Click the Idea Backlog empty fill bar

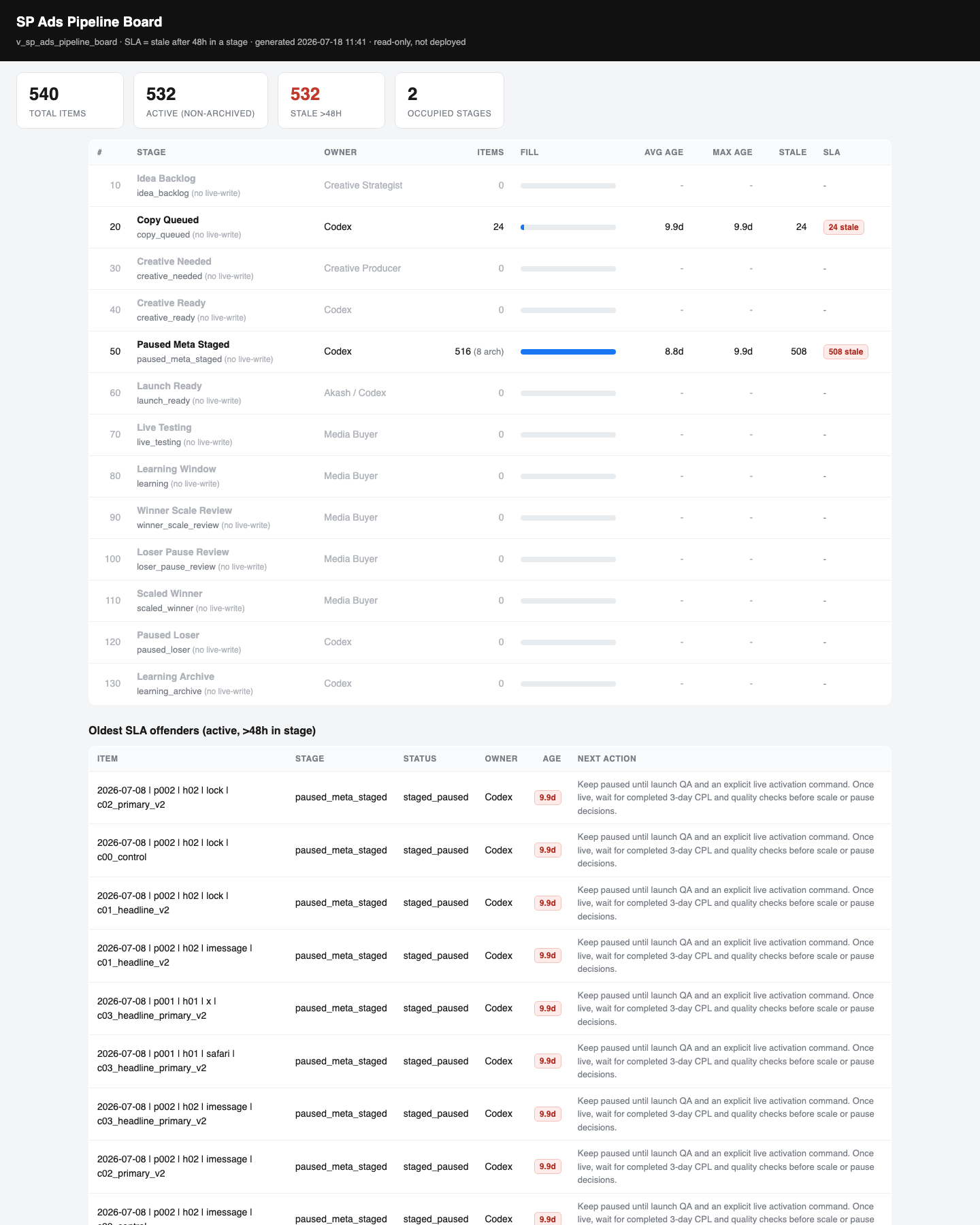[568, 186]
